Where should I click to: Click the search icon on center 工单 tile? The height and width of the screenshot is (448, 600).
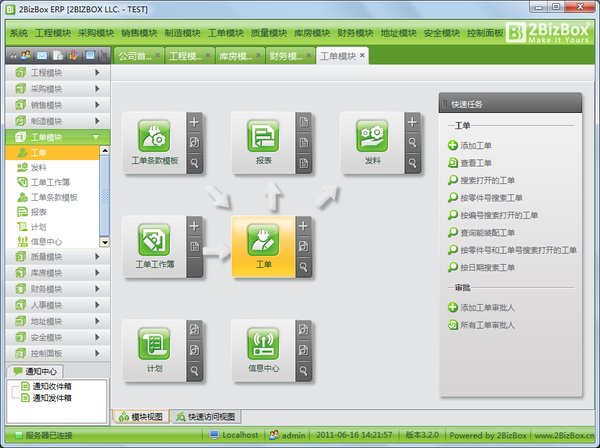tap(303, 267)
